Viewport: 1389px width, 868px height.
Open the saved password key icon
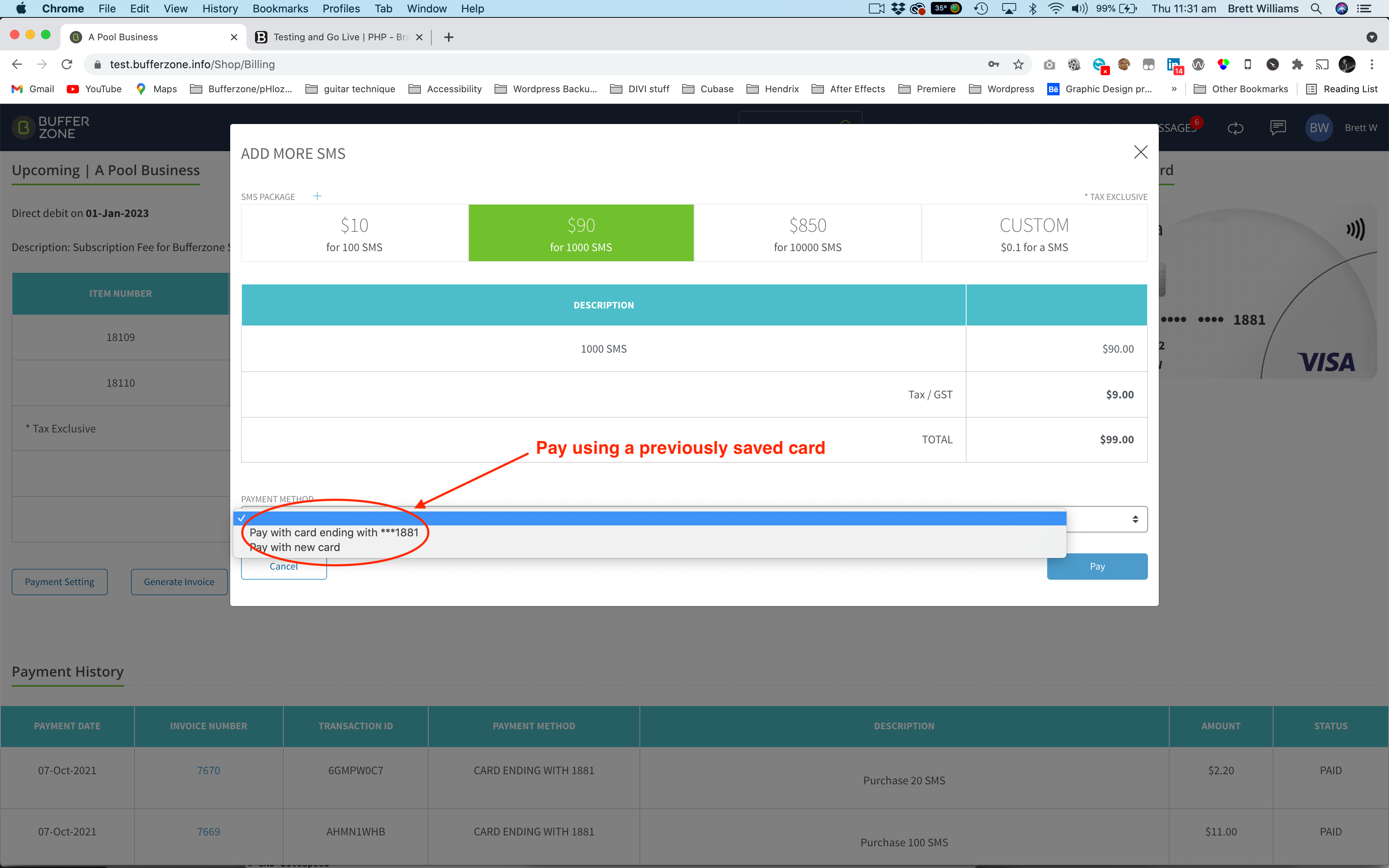click(x=994, y=64)
